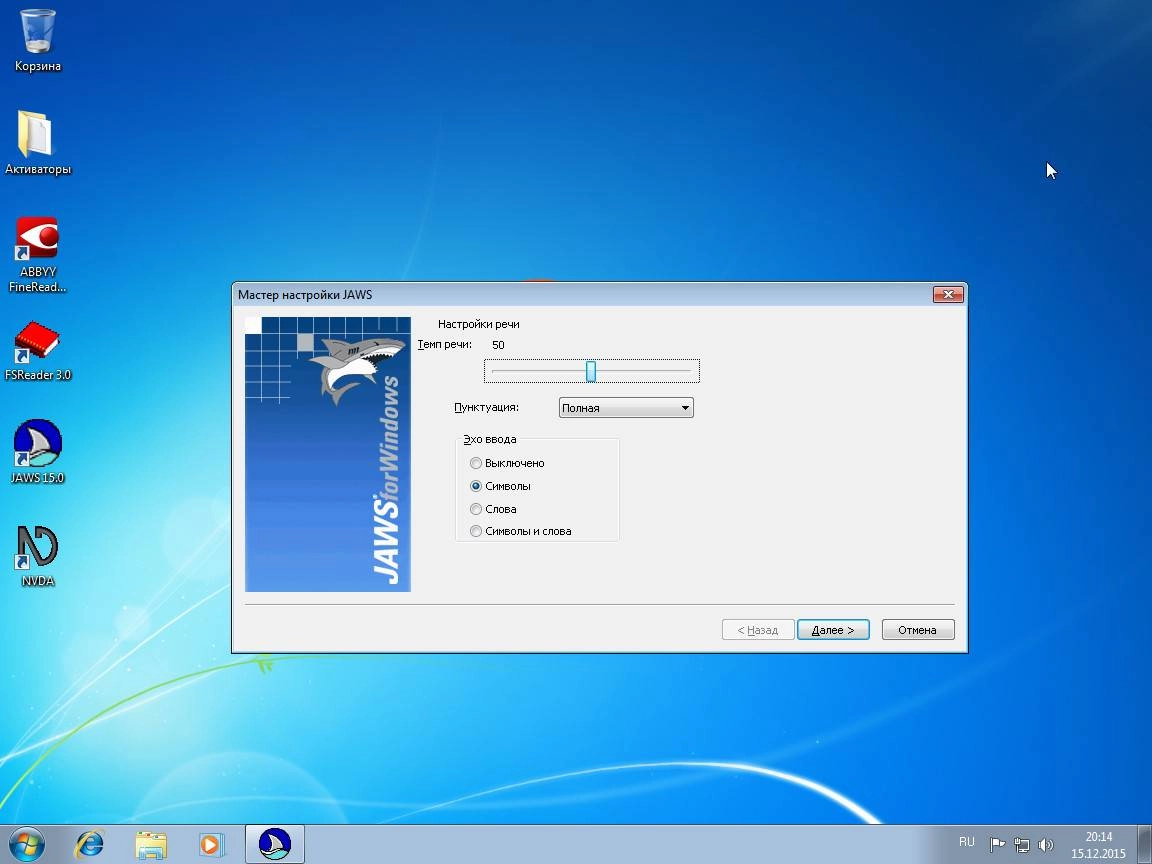Click the RU language indicator

[966, 842]
